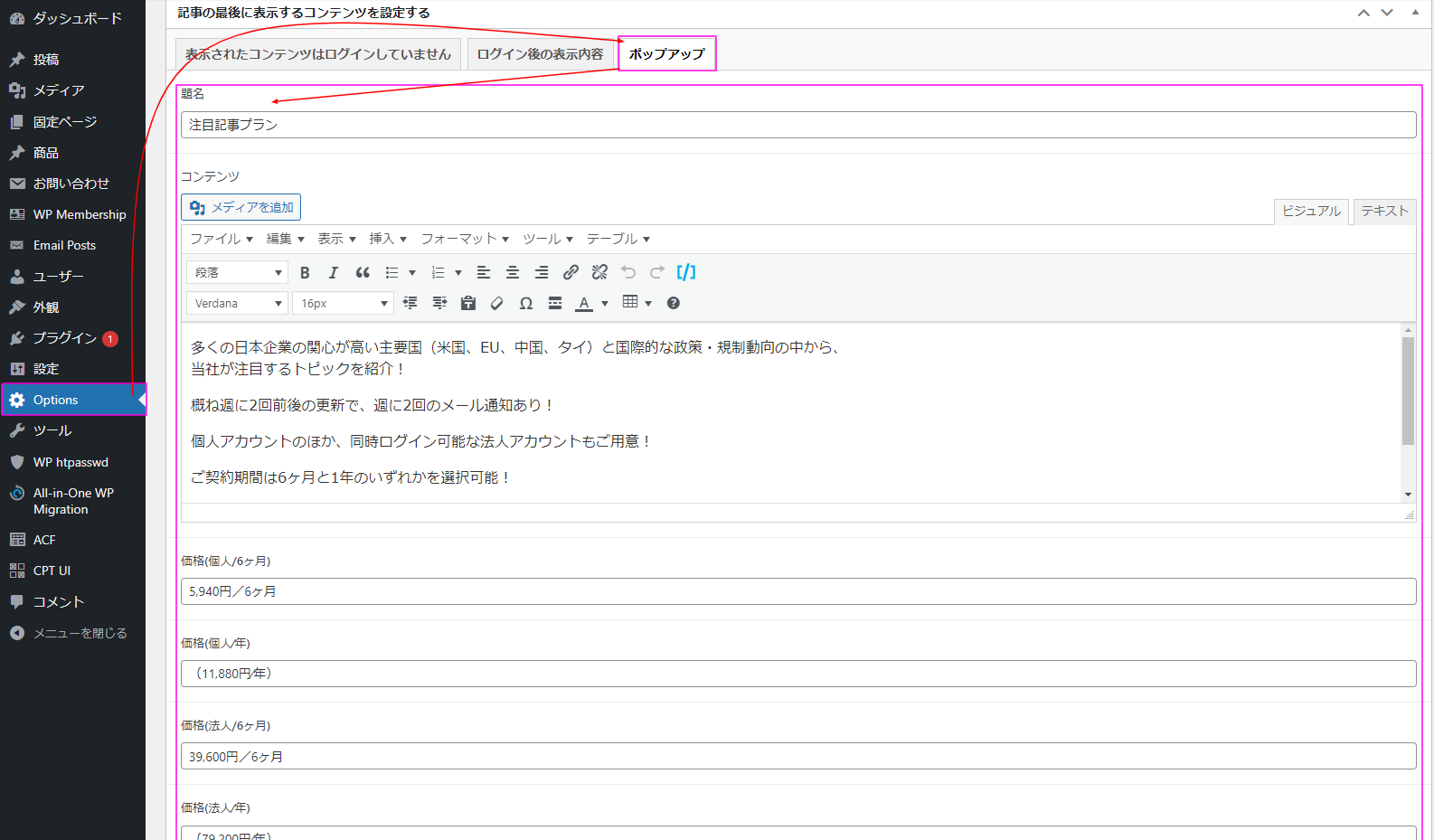Click the 題名 title input field
The image size is (1434, 840).
pyautogui.click(x=798, y=125)
